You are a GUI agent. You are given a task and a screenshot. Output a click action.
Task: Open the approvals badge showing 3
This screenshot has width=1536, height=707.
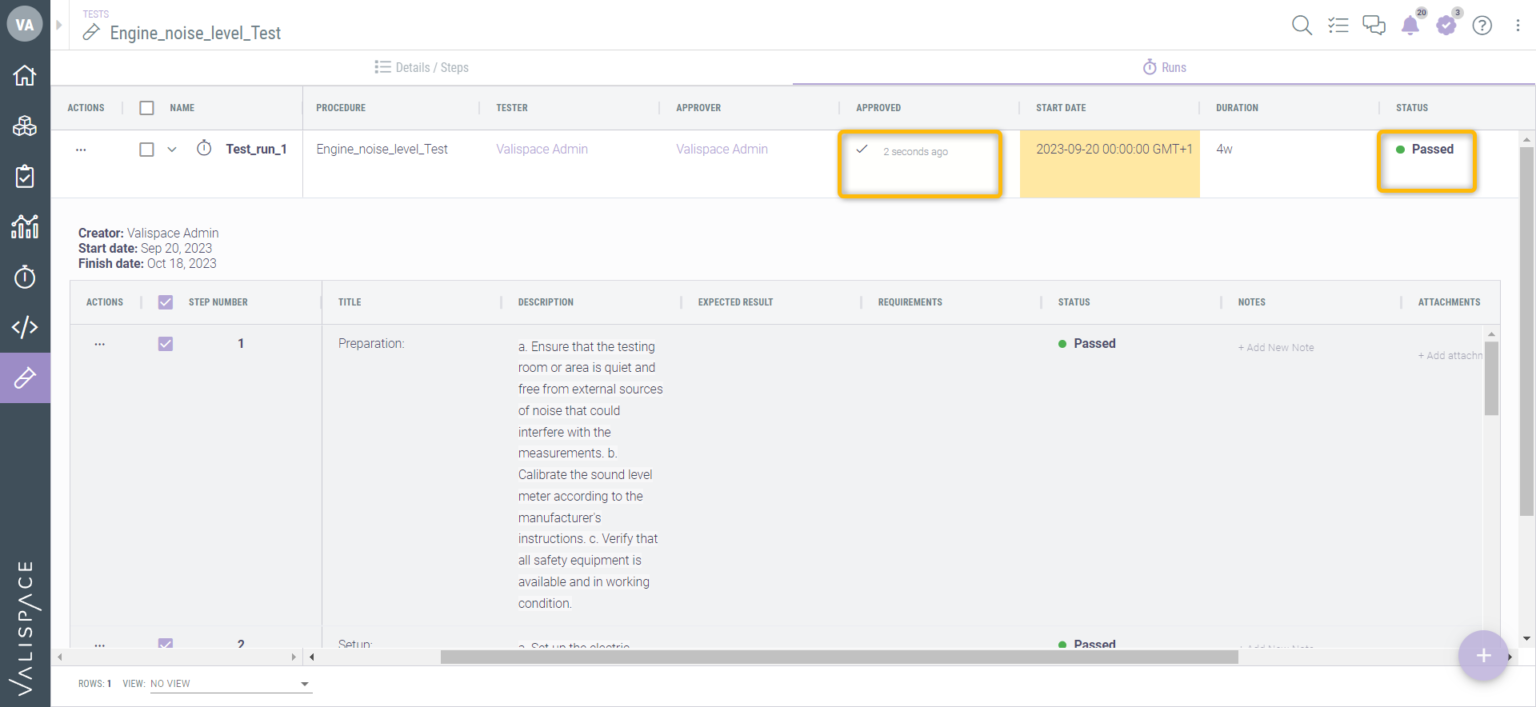click(1446, 25)
